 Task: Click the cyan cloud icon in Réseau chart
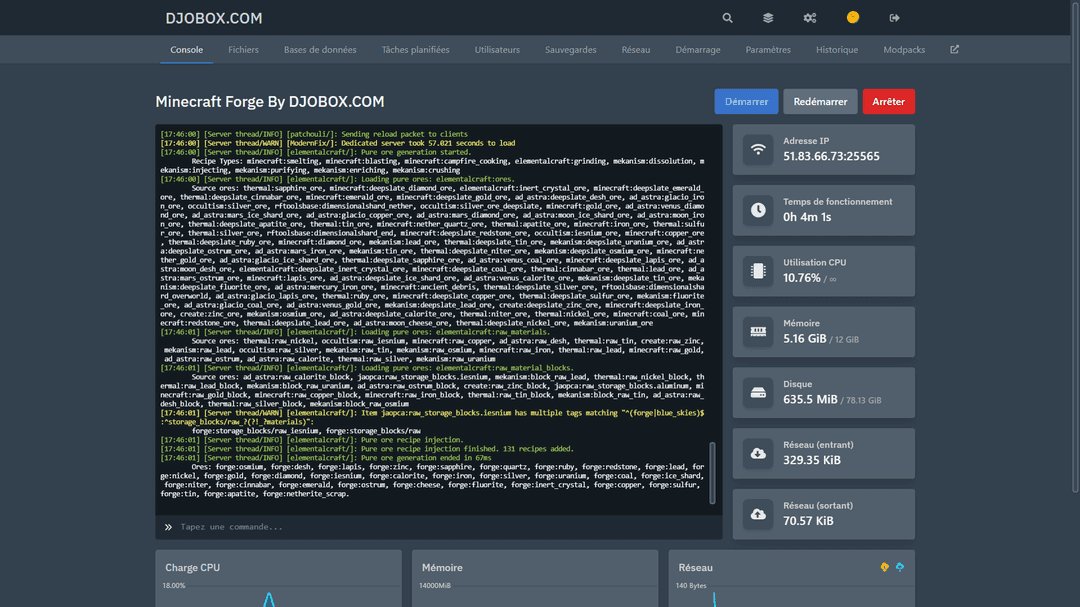click(900, 567)
